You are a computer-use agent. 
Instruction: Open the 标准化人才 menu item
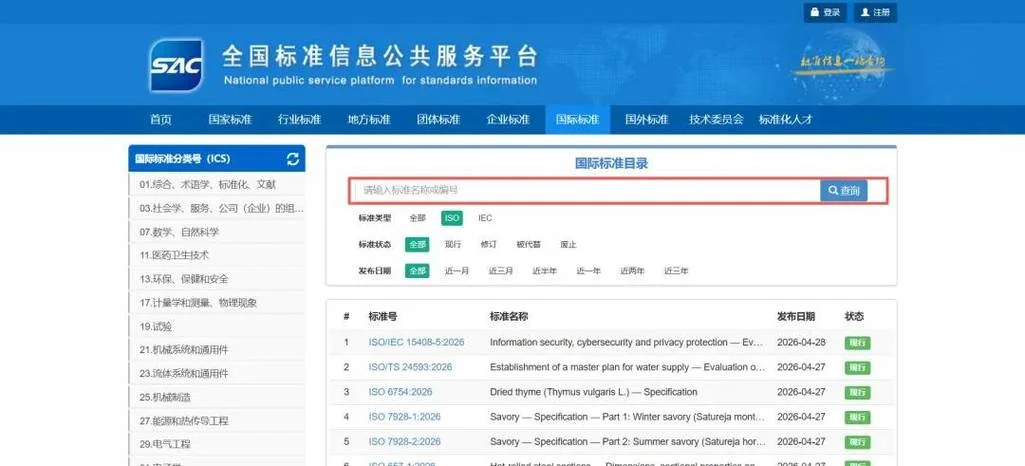[x=785, y=120]
